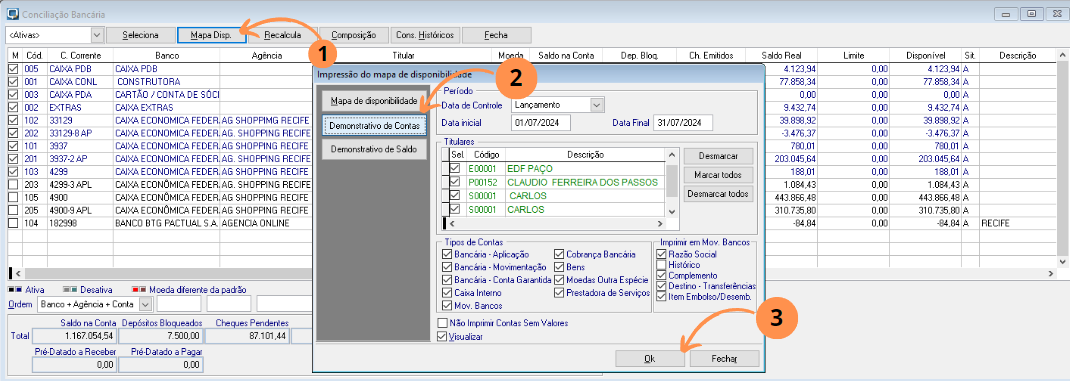Toggle Prestadora de Serviços checkbox
1070x381 pixels.
(x=559, y=293)
